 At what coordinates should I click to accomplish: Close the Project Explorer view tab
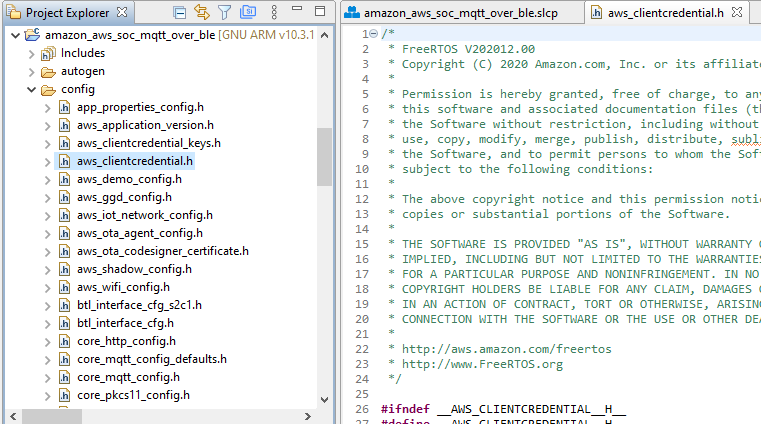(x=122, y=13)
